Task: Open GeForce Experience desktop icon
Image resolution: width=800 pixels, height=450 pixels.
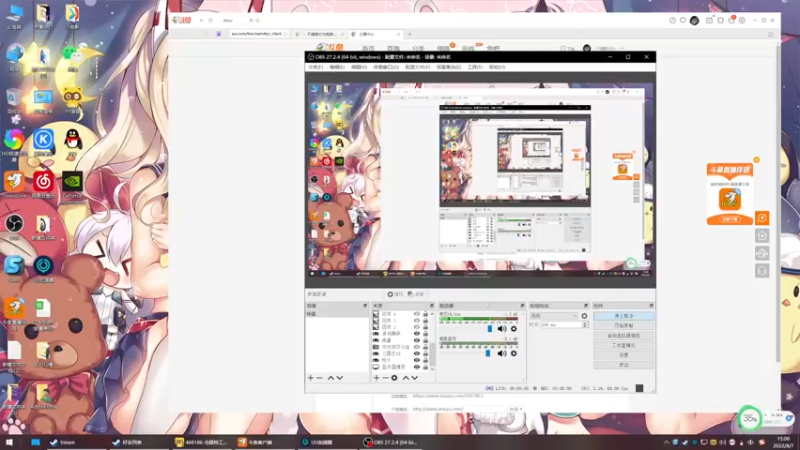Action: click(x=72, y=188)
